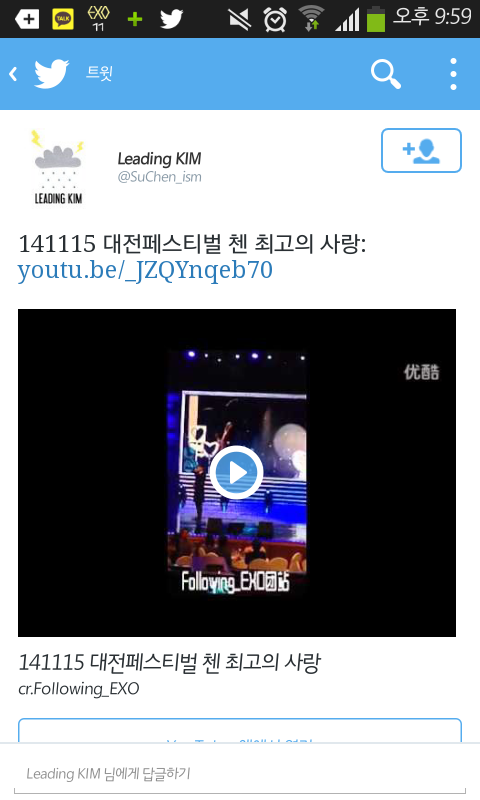Tap the Twitter bird logo in header
The height and width of the screenshot is (800, 480).
[x=52, y=74]
